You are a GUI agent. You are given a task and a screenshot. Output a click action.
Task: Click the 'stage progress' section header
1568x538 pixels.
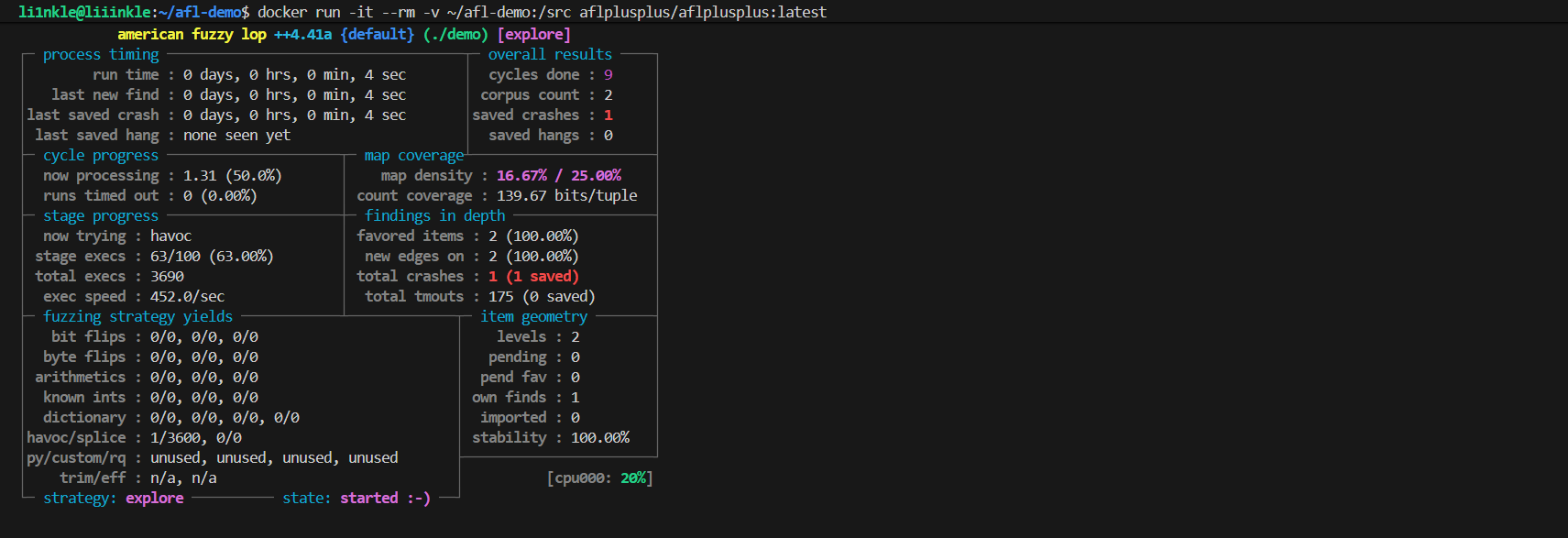[101, 215]
